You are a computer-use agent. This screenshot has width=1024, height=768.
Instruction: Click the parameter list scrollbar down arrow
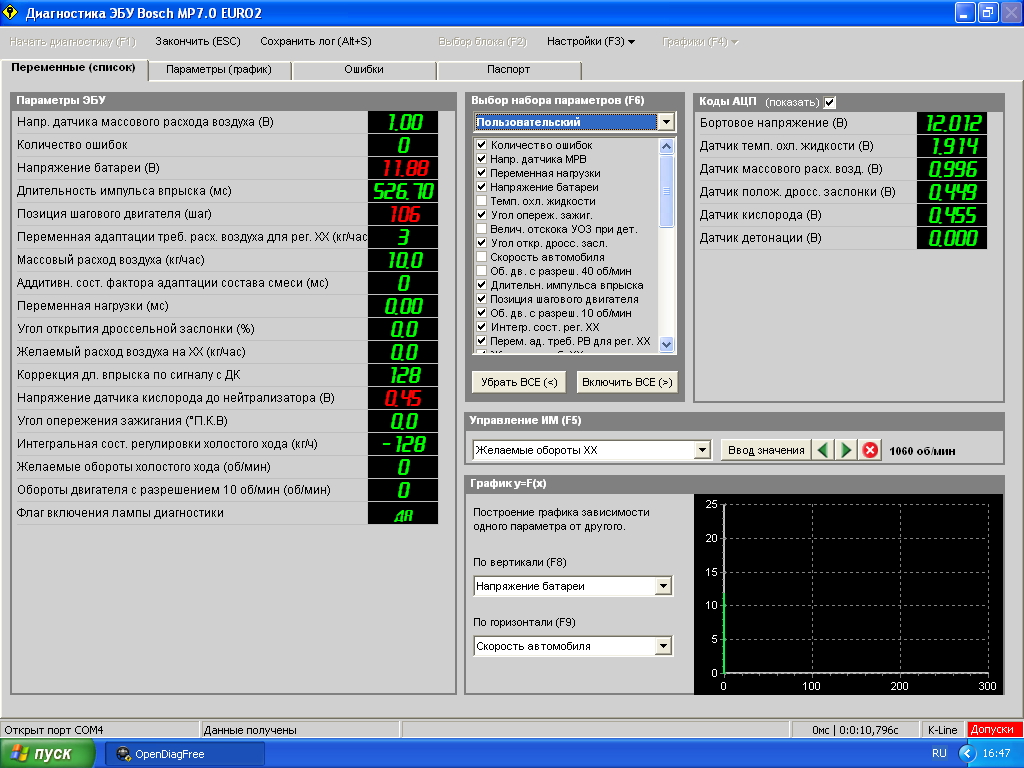tap(666, 344)
